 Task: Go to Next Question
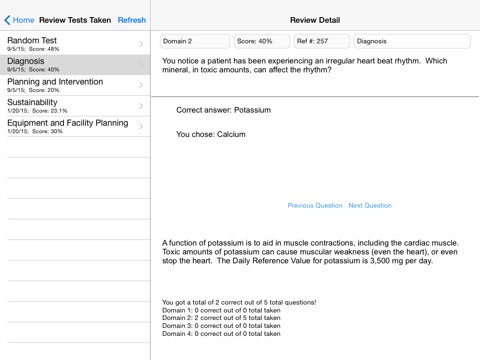pos(370,205)
